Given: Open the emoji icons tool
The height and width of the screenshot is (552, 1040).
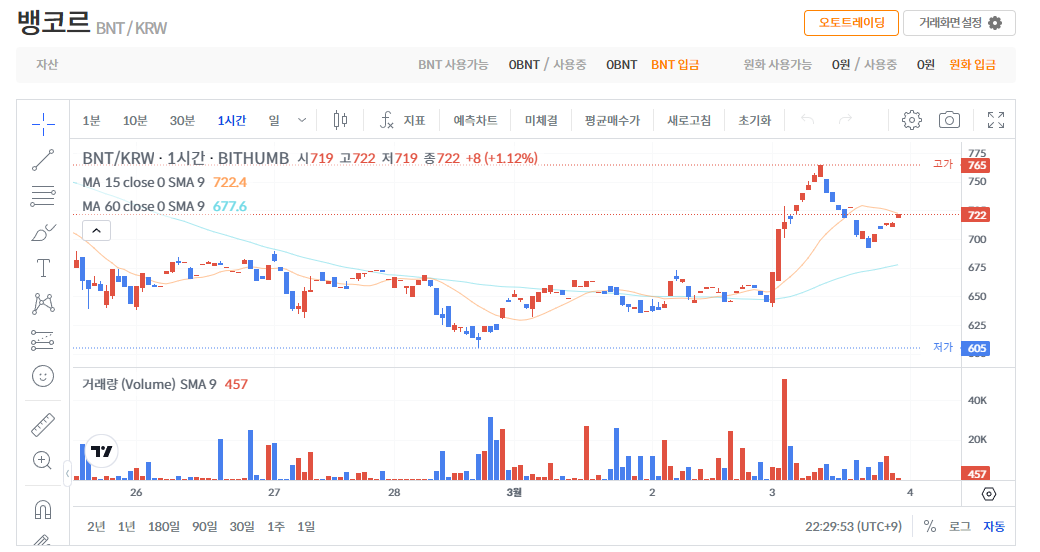Looking at the screenshot, I should (43, 376).
